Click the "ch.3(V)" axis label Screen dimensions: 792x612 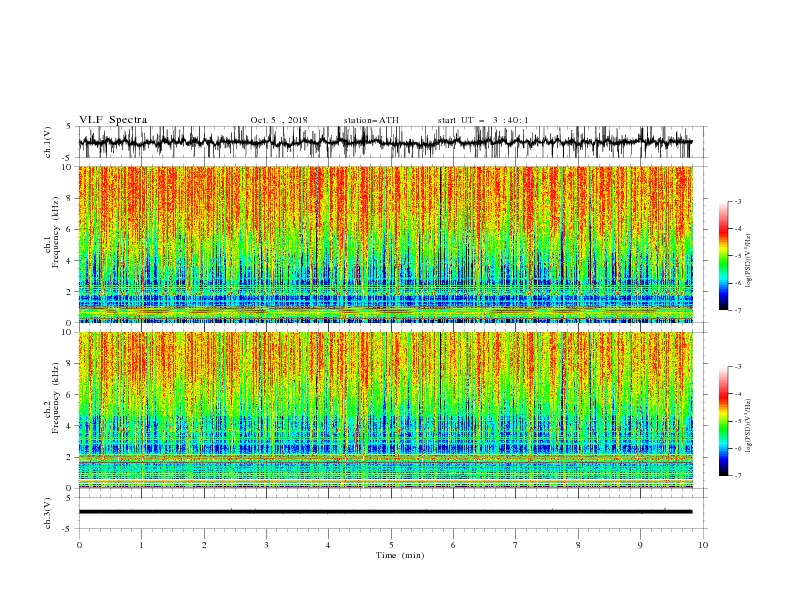(x=48, y=513)
